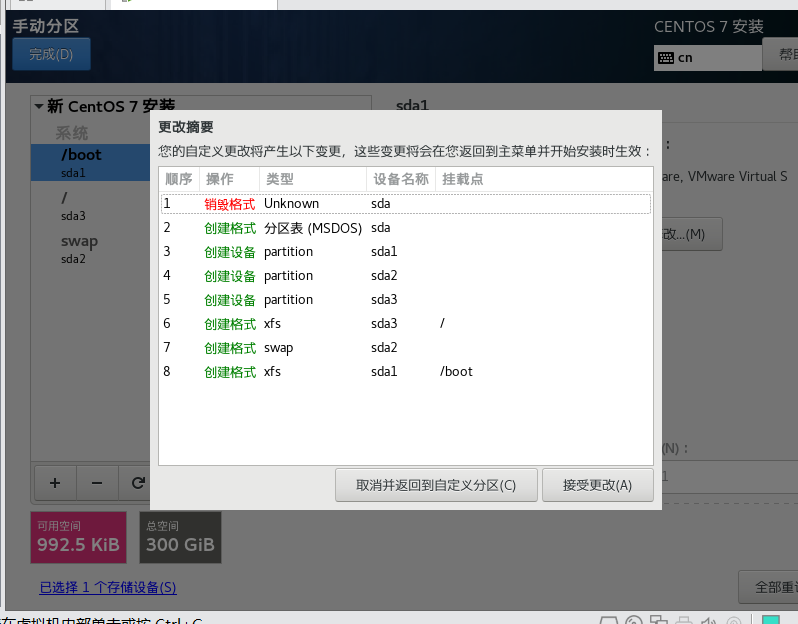Select row 1 销毁格式 Unknown sda

(x=406, y=204)
